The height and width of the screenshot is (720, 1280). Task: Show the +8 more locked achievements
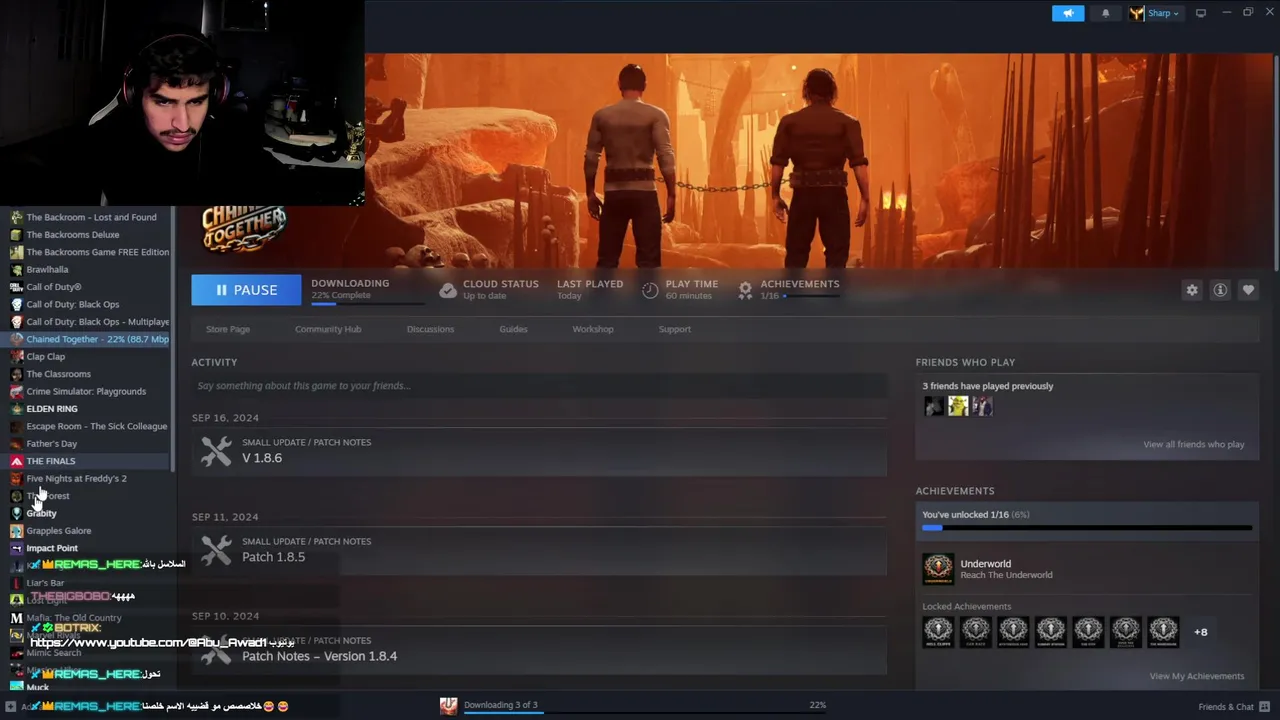pos(1201,632)
